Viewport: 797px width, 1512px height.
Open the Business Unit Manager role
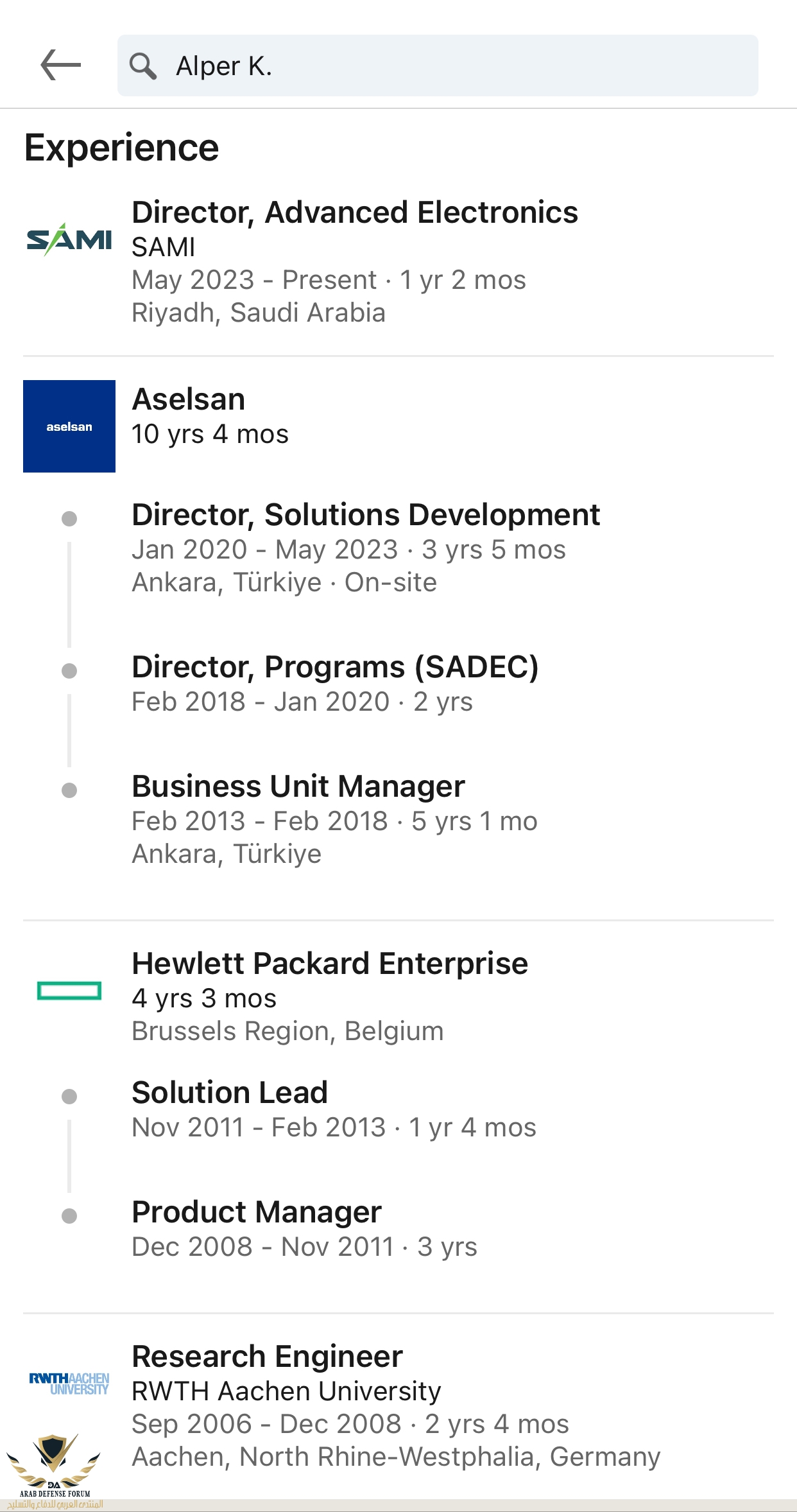[298, 786]
